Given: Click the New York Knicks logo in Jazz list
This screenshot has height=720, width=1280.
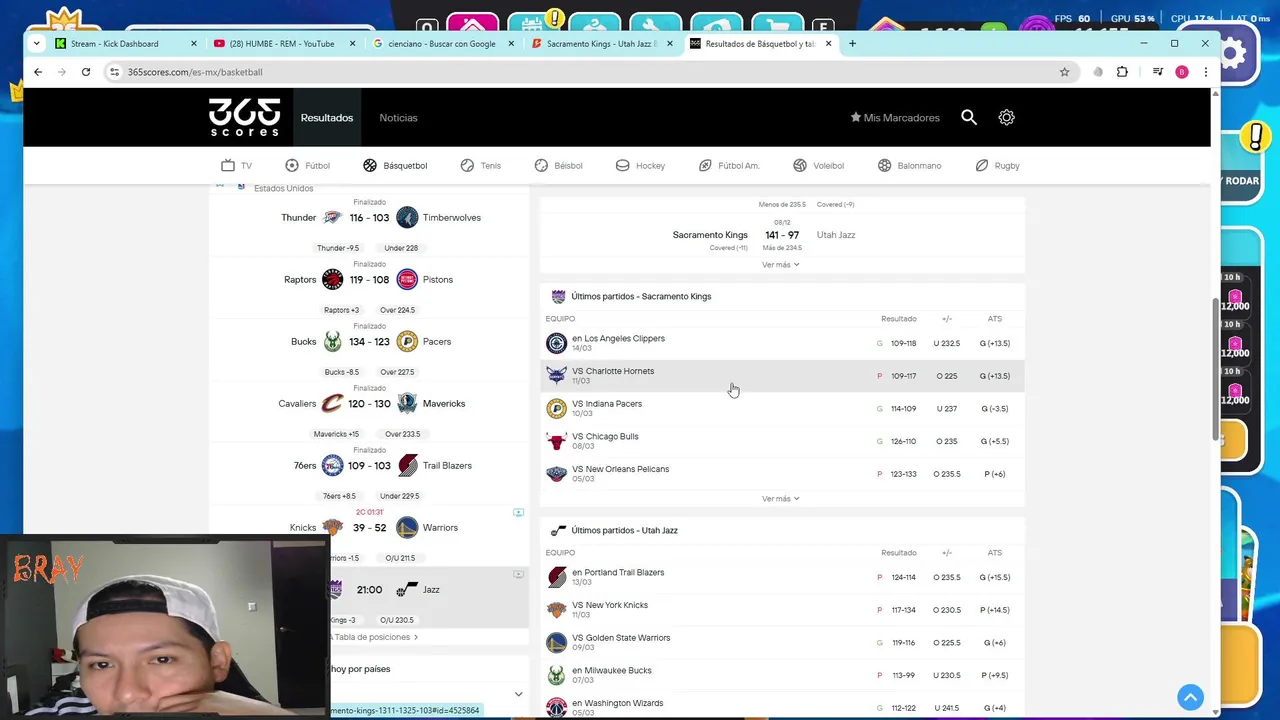Looking at the screenshot, I should pos(556,609).
